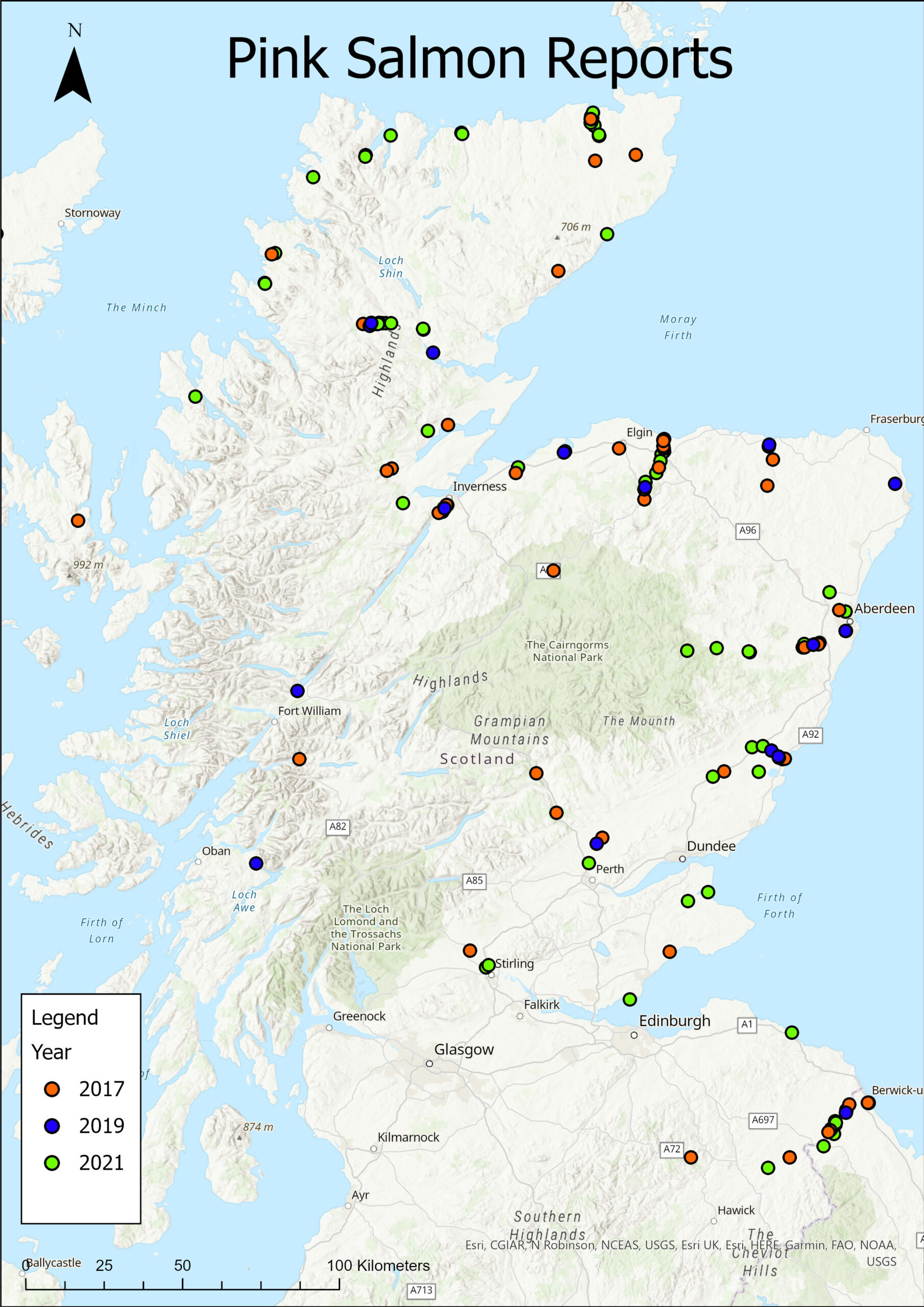The height and width of the screenshot is (1307, 924).
Task: Click the A92 road shield
Action: (x=810, y=734)
